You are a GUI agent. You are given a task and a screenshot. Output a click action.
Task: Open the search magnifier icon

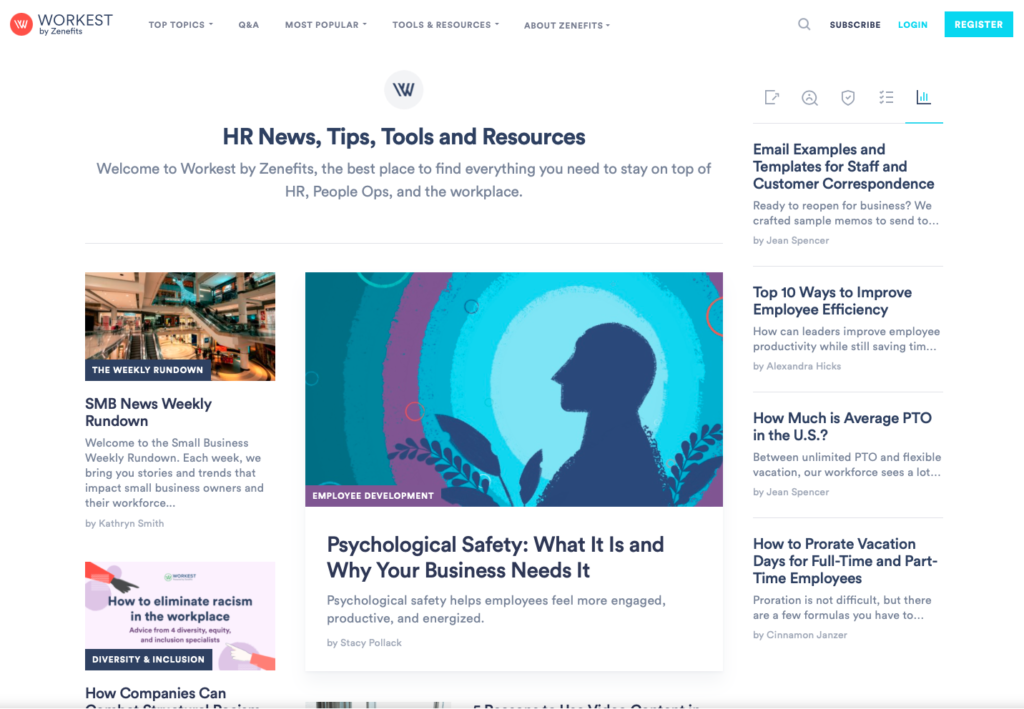pyautogui.click(x=804, y=24)
